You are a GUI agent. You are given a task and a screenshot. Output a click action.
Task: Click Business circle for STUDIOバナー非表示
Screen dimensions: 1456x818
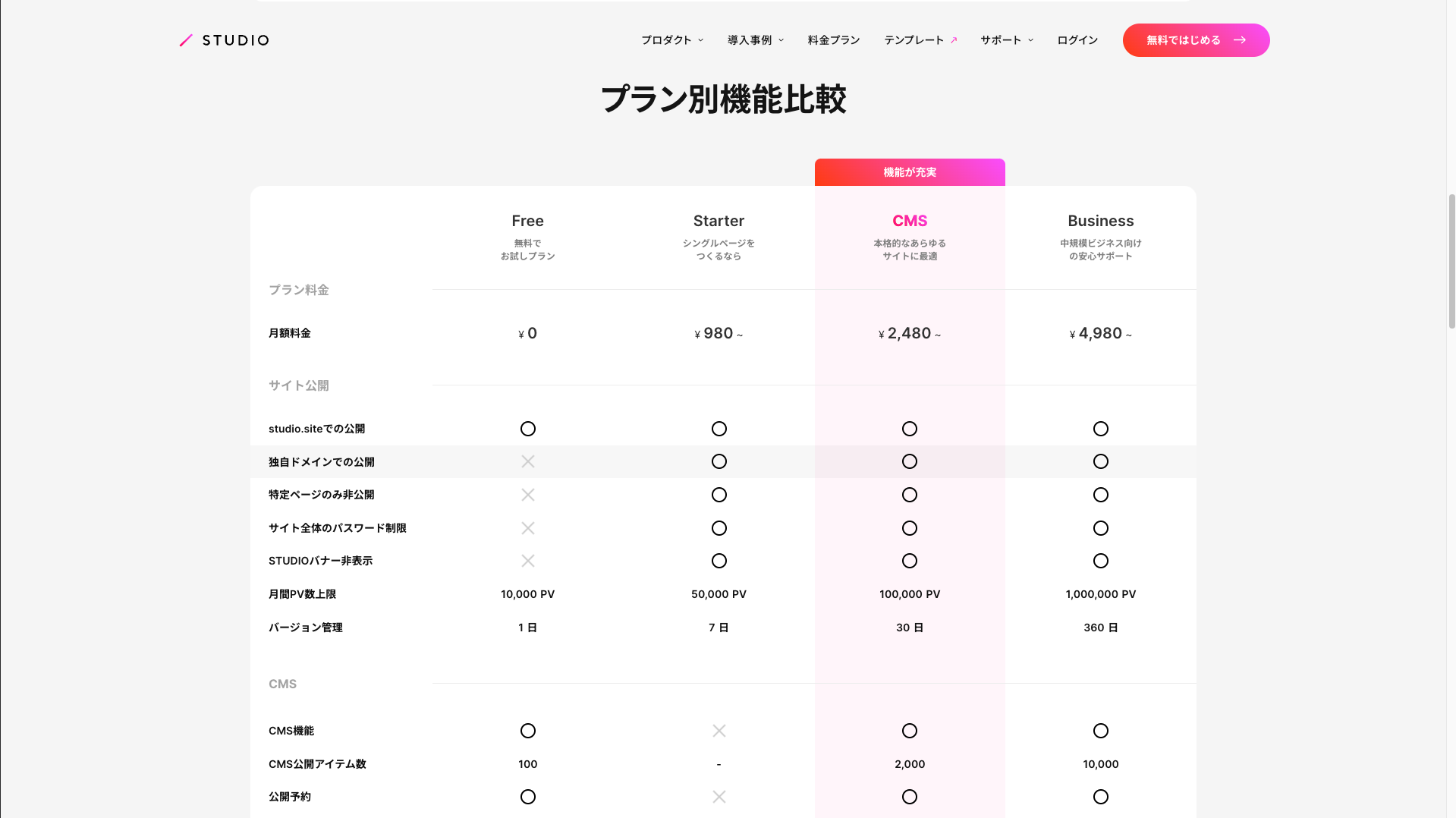pos(1101,561)
